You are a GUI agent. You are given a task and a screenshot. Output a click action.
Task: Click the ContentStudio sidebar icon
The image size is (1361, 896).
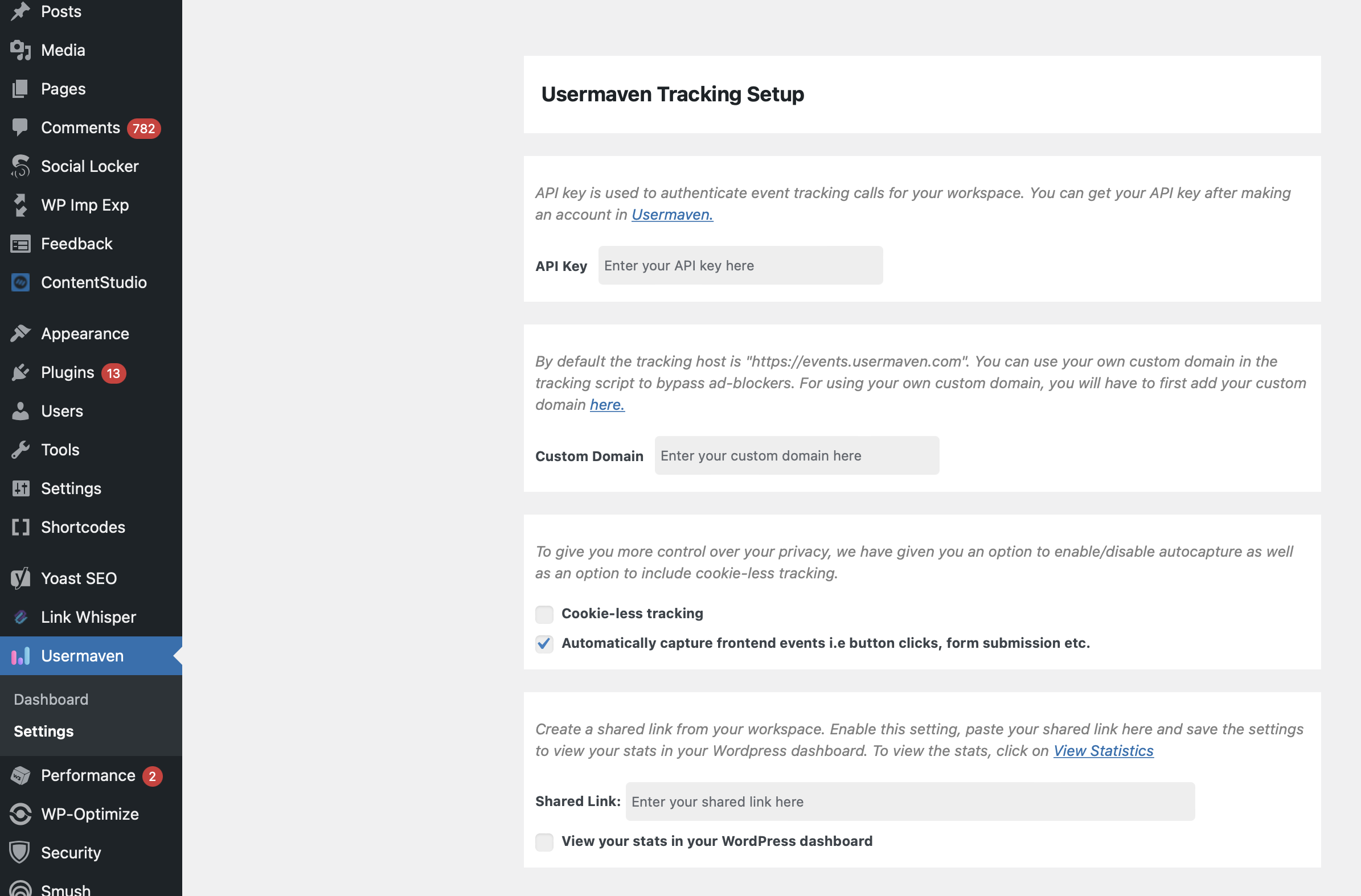click(21, 282)
